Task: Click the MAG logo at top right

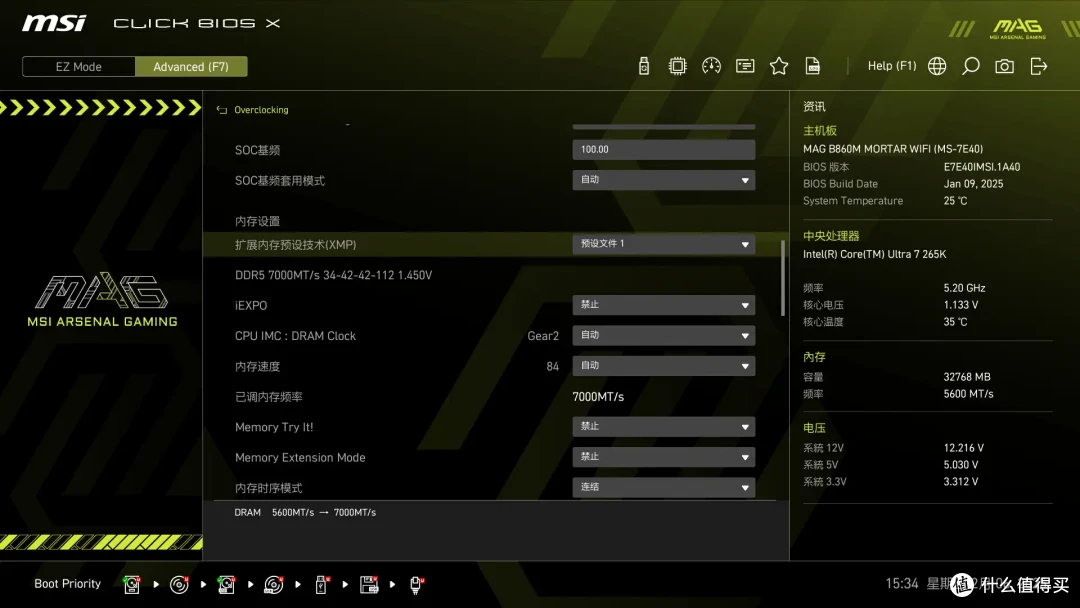Action: point(1017,28)
